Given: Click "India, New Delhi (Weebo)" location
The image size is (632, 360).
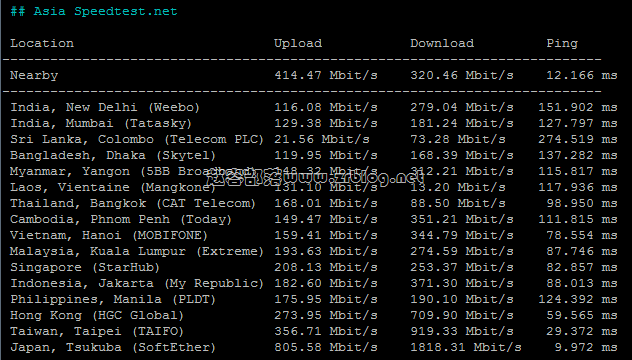Looking at the screenshot, I should (105, 107).
